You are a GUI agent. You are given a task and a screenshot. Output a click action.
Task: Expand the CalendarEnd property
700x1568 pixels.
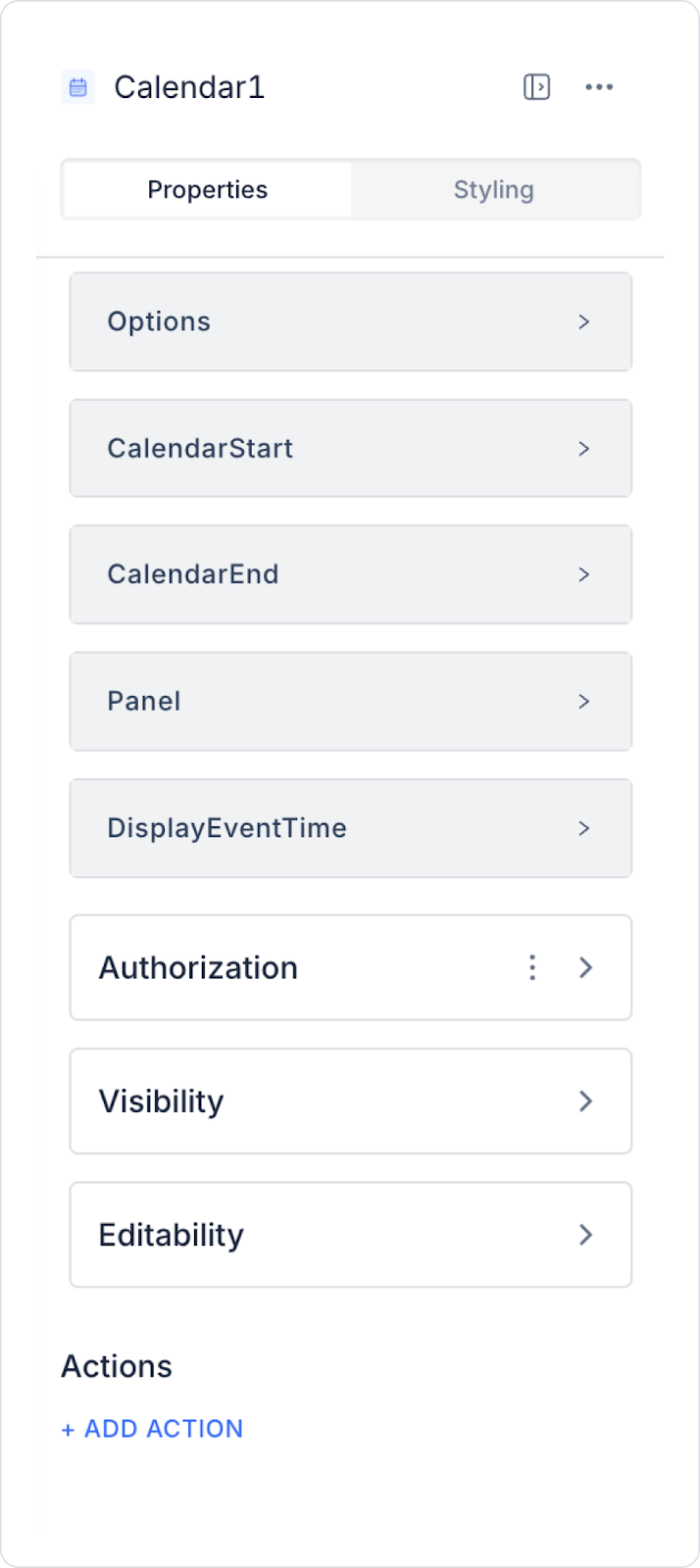(x=351, y=574)
